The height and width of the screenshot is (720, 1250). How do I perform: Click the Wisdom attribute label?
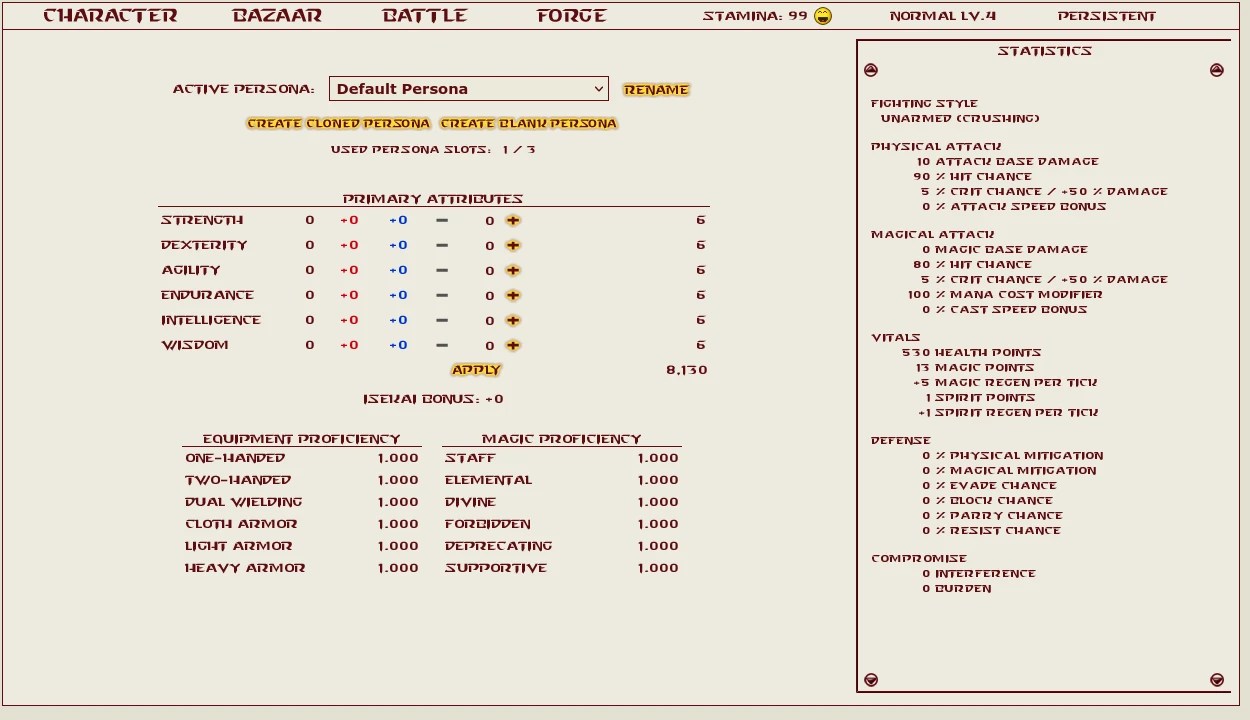click(195, 345)
